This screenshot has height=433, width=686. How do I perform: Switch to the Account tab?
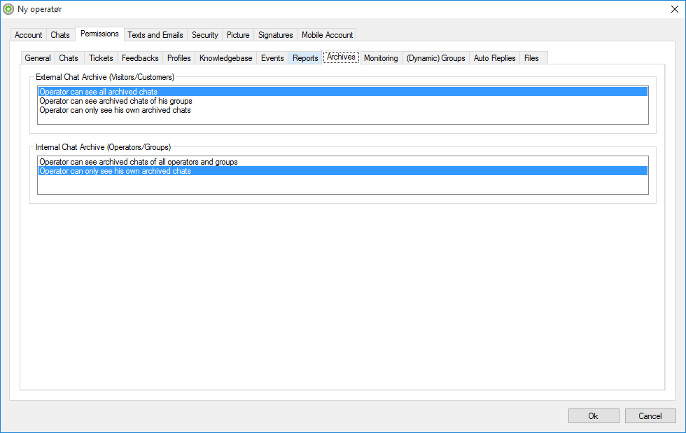click(28, 35)
